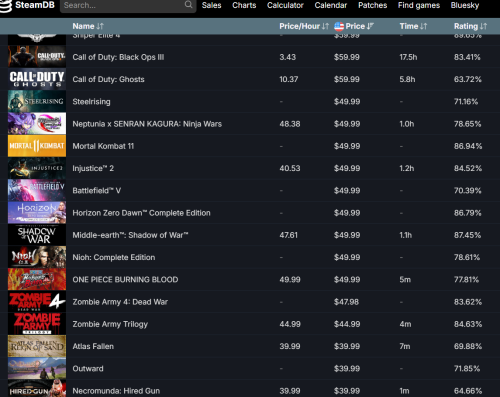Open Necromunda Hired Gun thumbnail
Viewport: 500px width, 397px height.
[37, 389]
